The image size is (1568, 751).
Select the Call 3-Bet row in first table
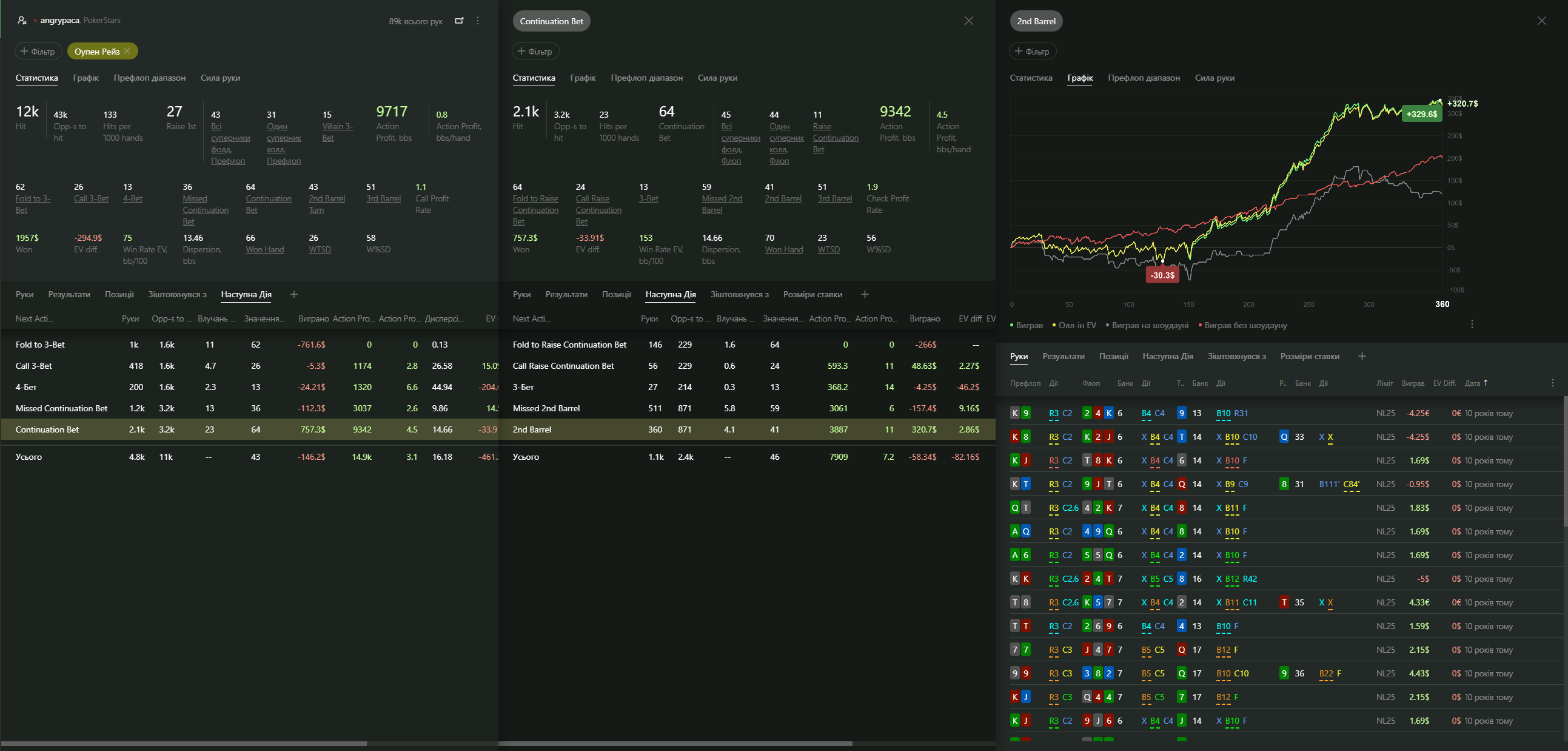[249, 366]
